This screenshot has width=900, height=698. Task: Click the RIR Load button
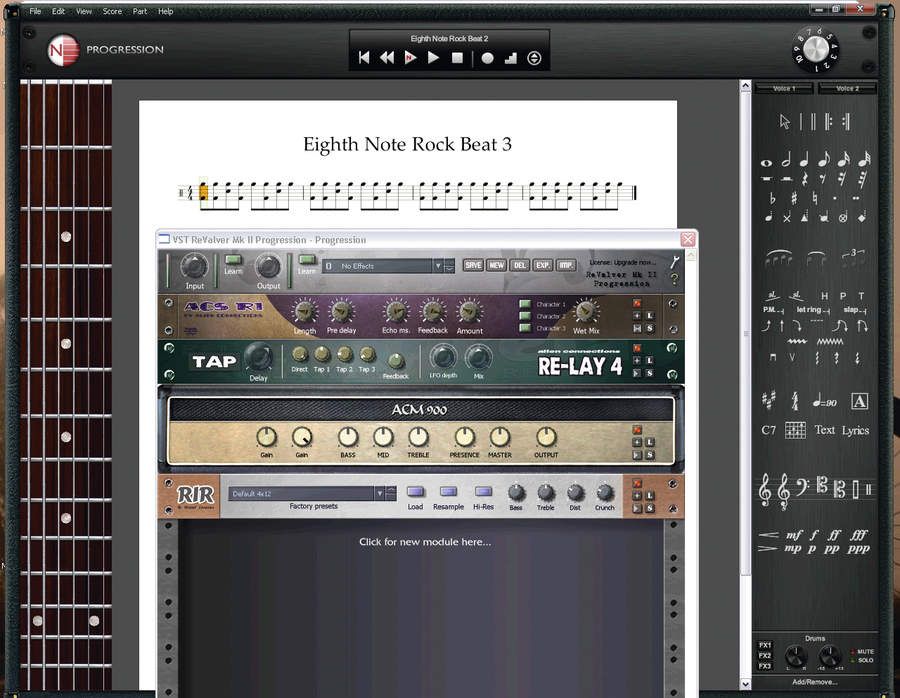point(415,491)
